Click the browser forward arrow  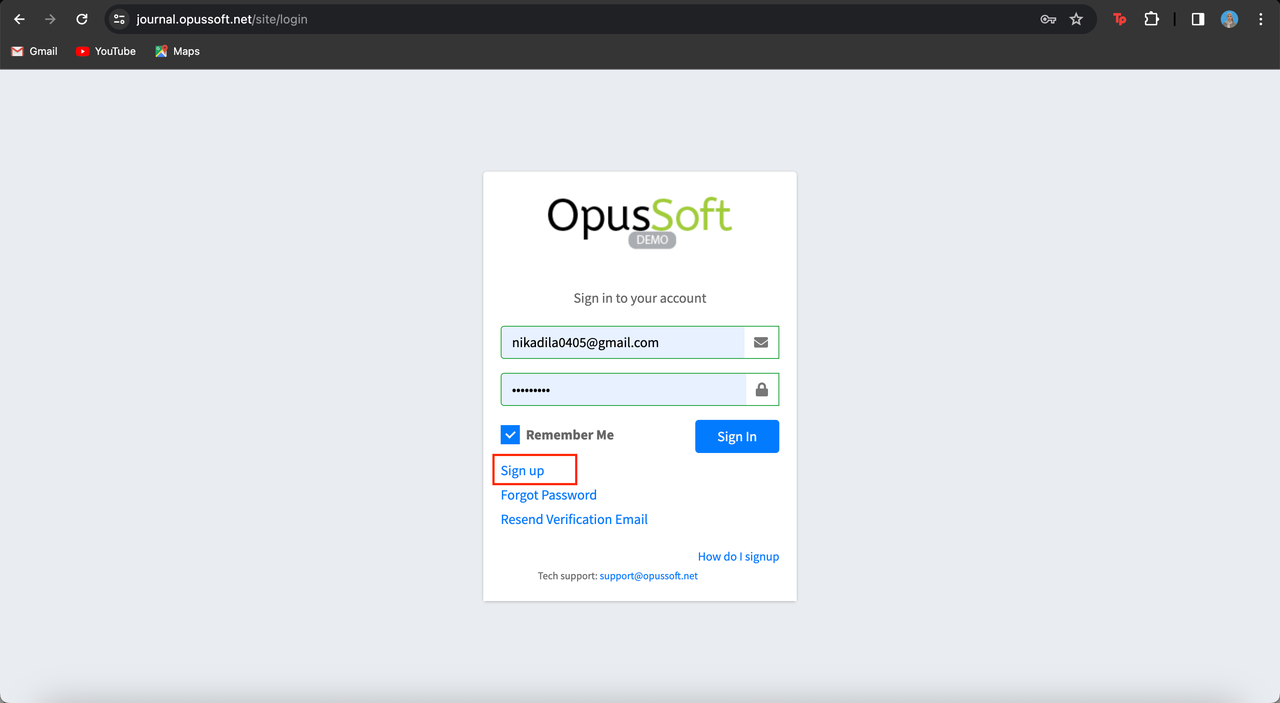coord(50,19)
